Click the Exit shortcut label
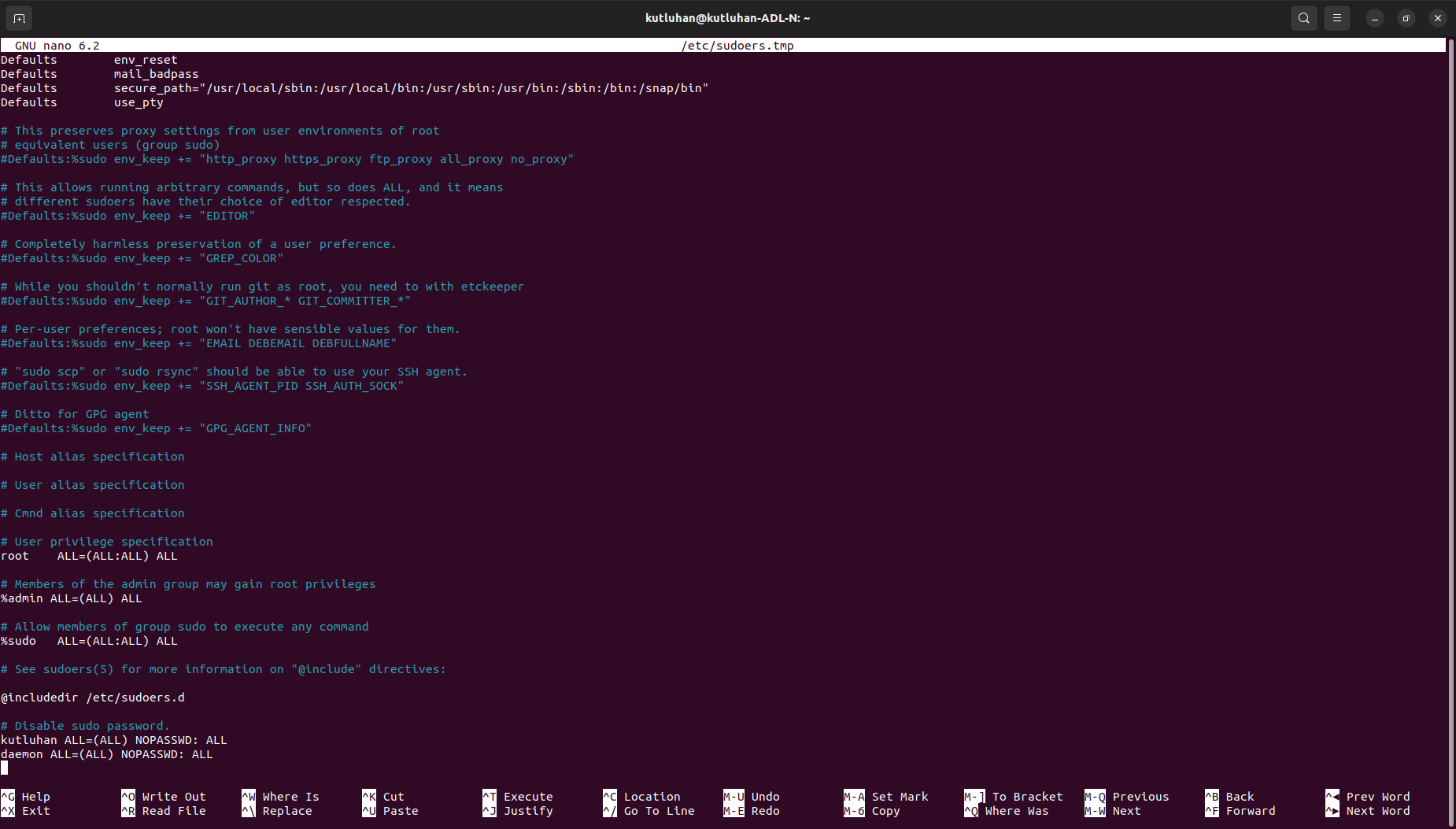The image size is (1456, 829). (35, 811)
